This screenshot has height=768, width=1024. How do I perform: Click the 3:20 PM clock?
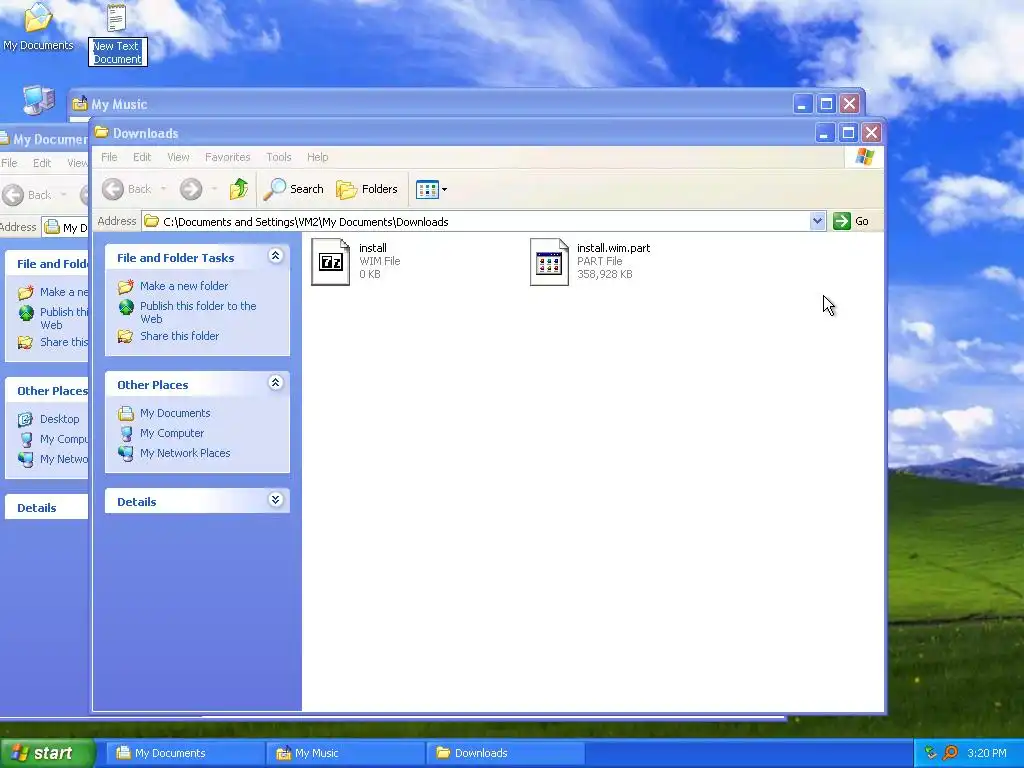pyautogui.click(x=987, y=753)
